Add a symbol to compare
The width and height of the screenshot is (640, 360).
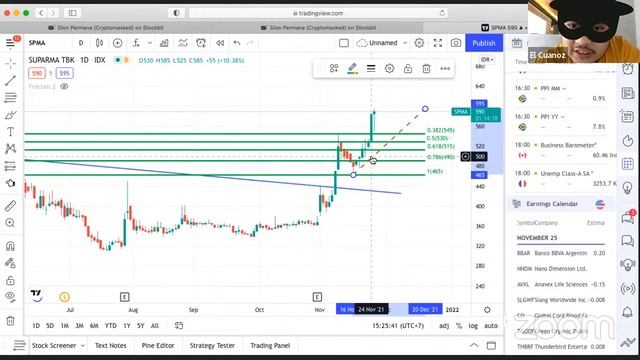pos(118,43)
